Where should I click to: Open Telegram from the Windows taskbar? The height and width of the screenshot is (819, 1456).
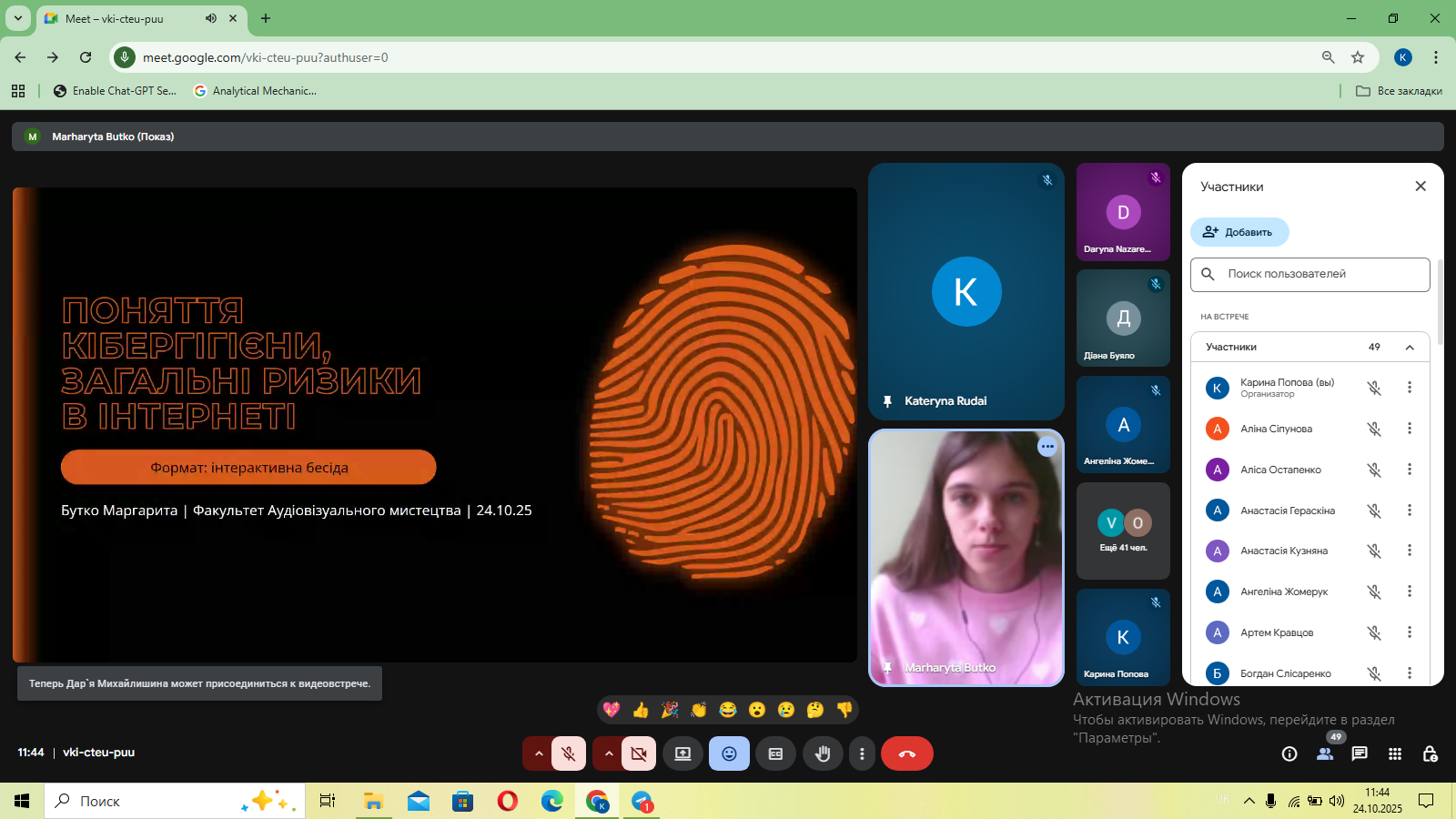(642, 802)
